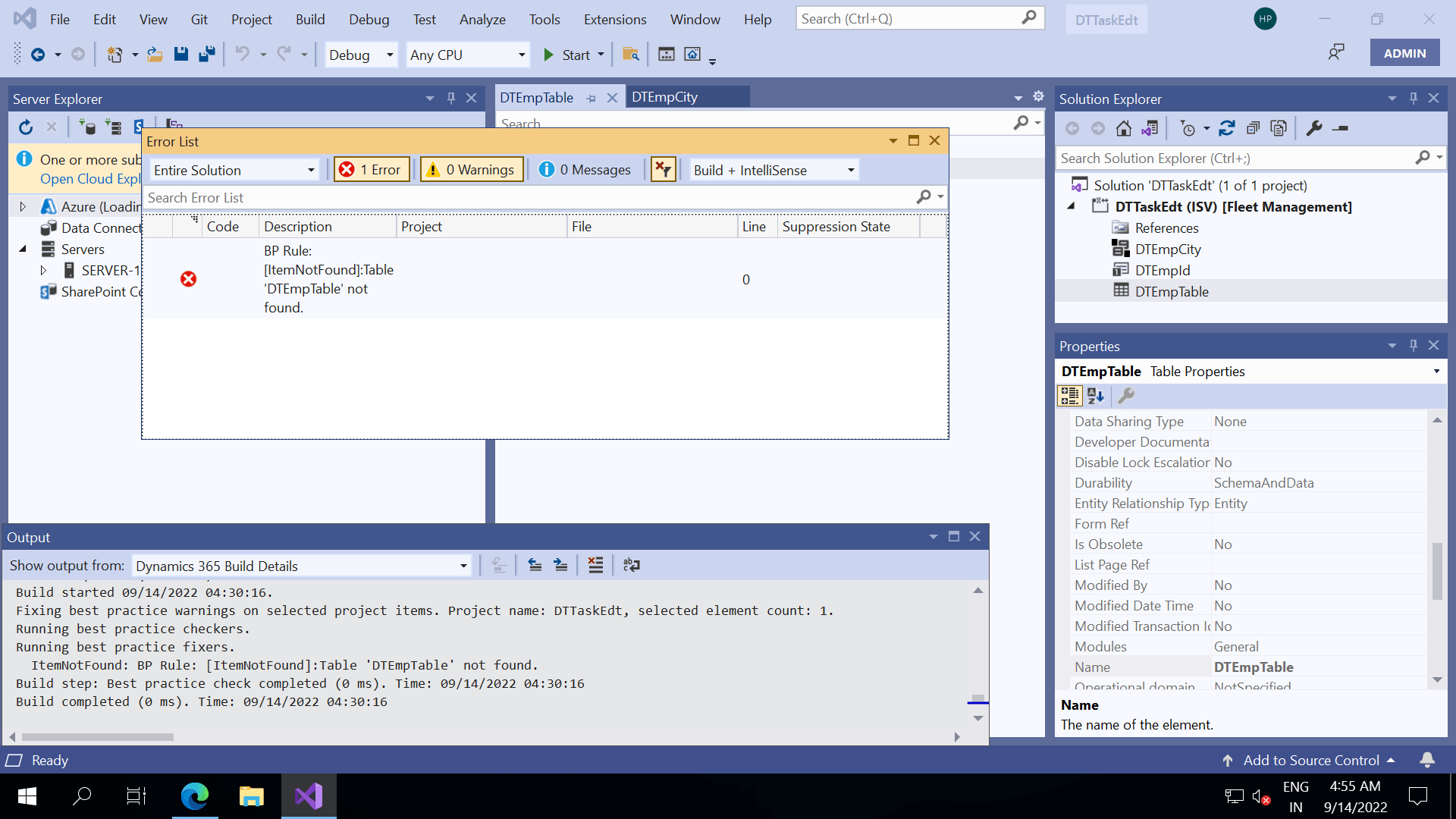
Task: Click the Windows Start button
Action: (27, 795)
